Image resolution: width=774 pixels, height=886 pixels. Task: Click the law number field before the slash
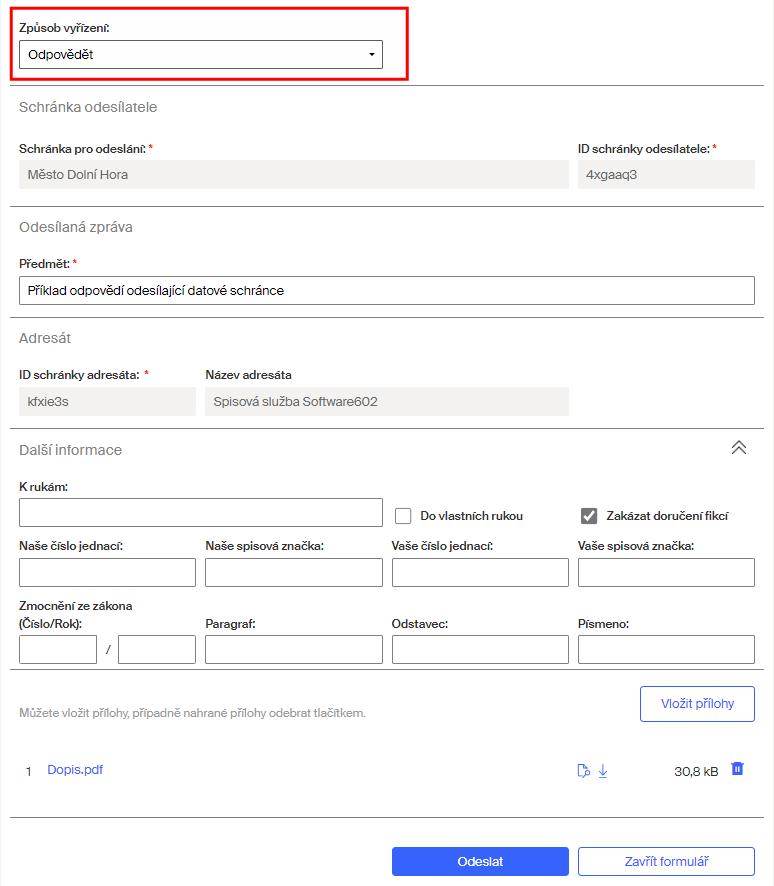(58, 649)
